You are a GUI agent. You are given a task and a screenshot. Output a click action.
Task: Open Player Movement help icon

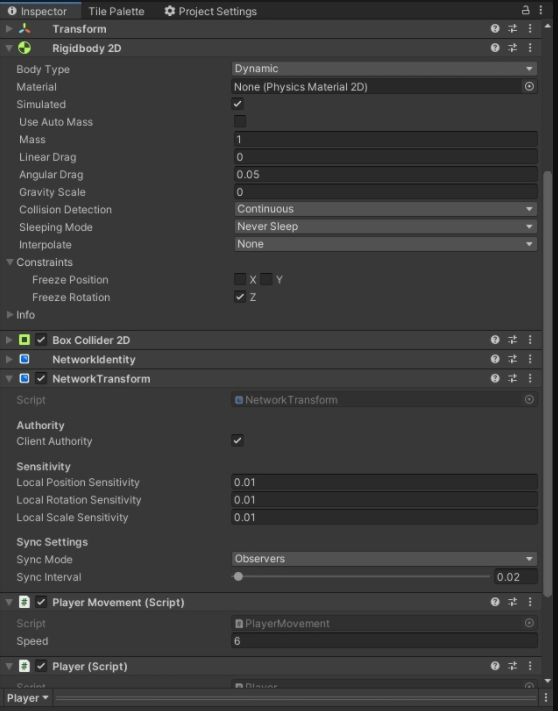(x=495, y=602)
